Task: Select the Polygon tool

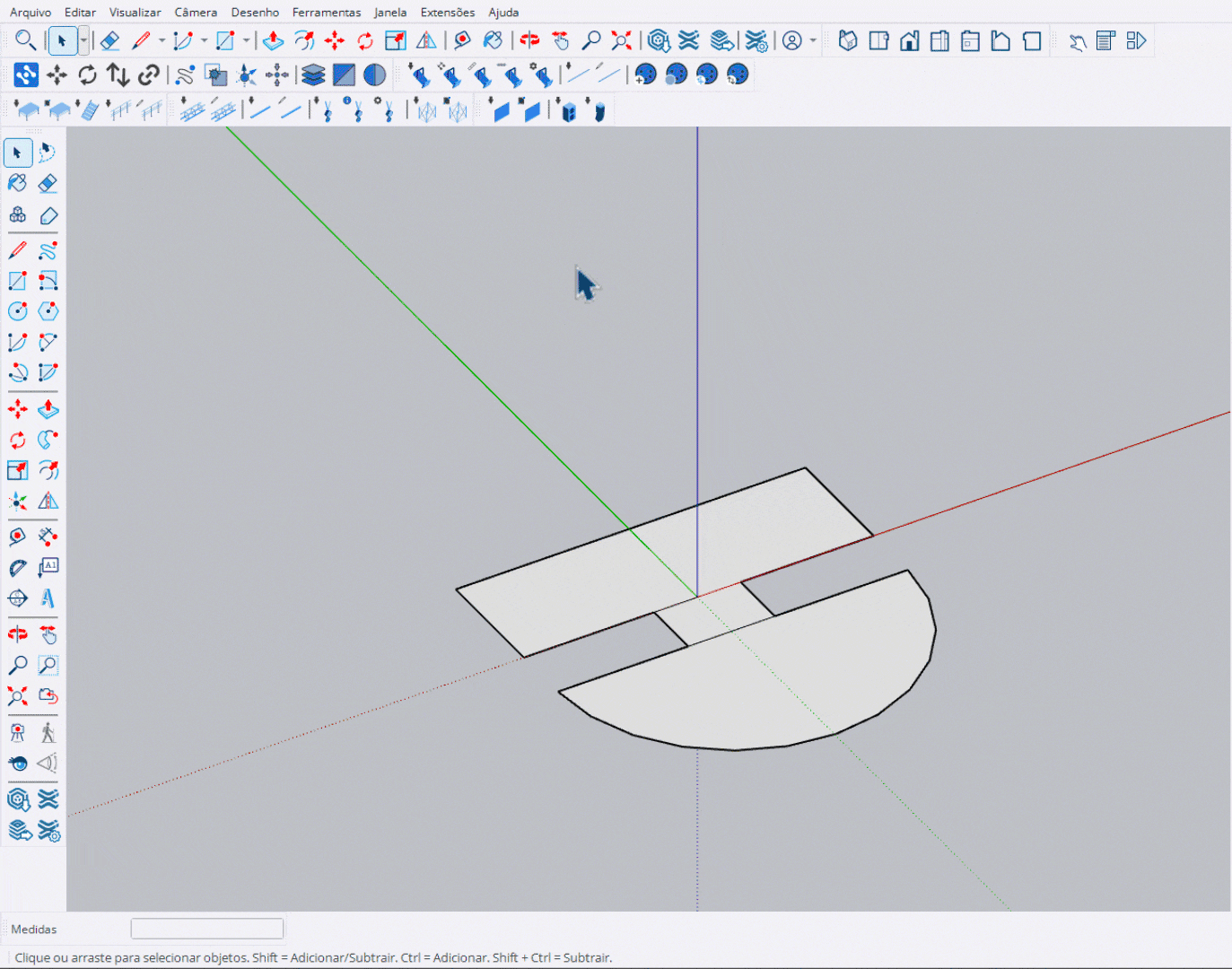Action: click(x=48, y=311)
